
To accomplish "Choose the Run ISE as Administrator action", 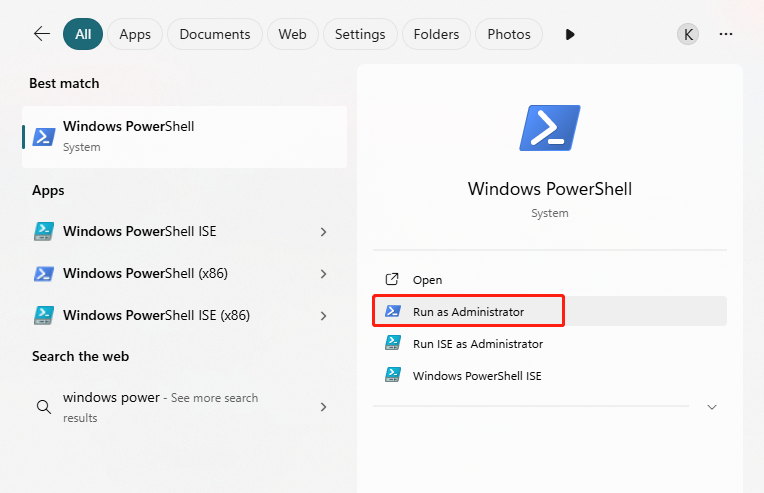I will point(477,344).
